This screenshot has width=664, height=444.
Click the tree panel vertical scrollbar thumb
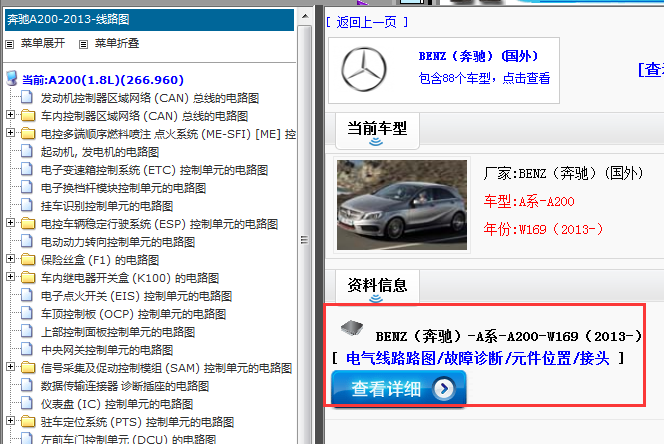click(x=304, y=239)
